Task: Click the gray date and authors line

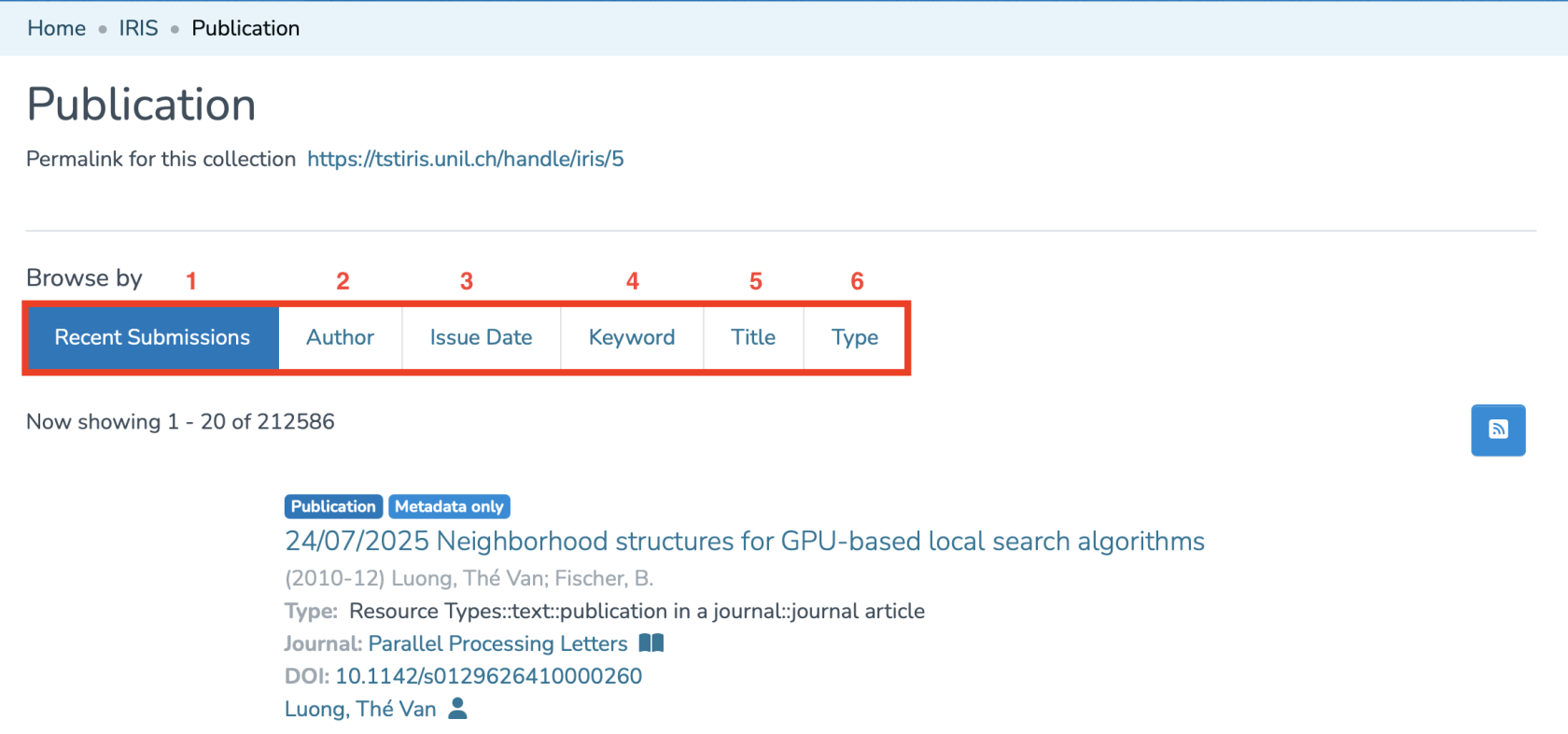Action: pyautogui.click(x=469, y=578)
